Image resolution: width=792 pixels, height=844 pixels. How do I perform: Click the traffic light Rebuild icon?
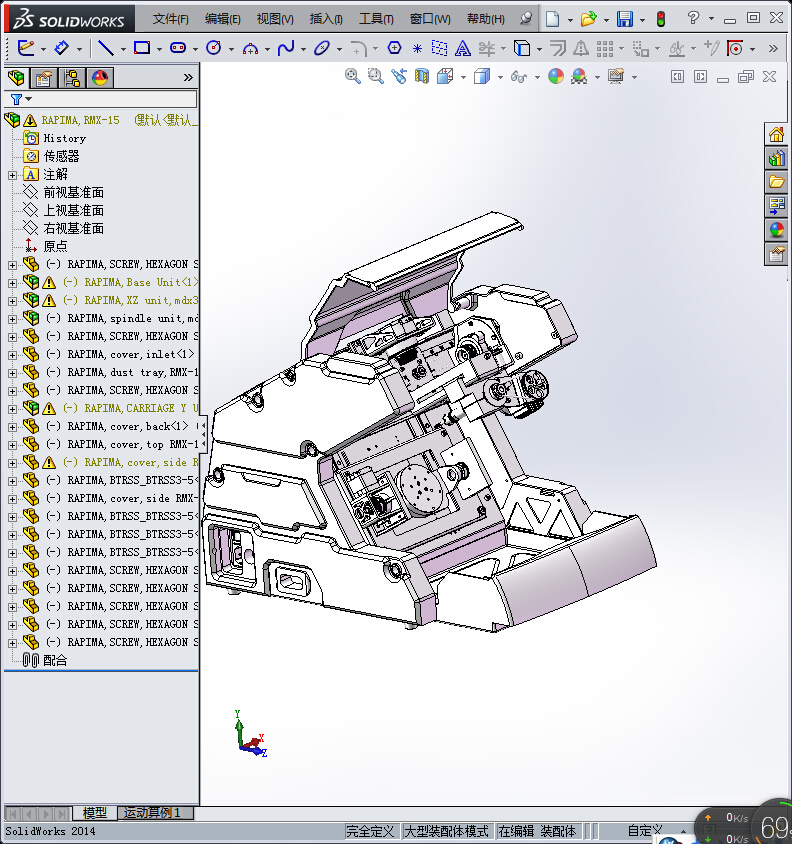point(660,19)
